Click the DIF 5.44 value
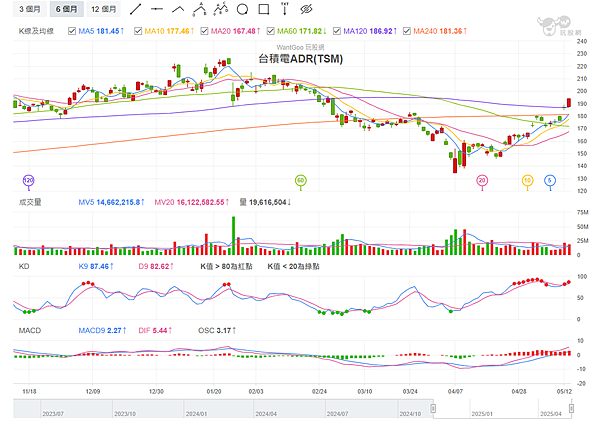 (155, 331)
